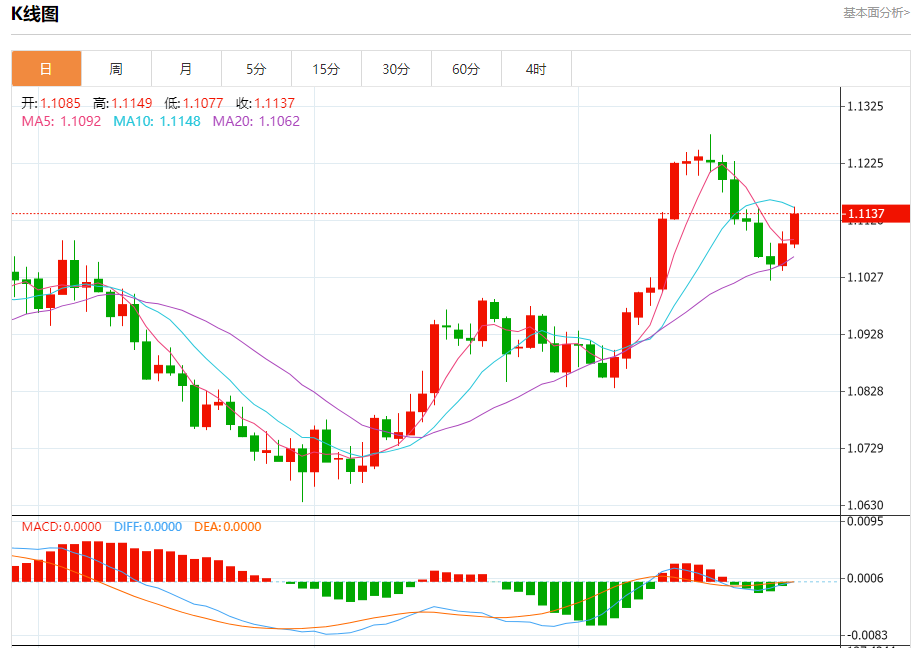
Task: Open the 4时 timeframe tab
Action: (x=536, y=69)
